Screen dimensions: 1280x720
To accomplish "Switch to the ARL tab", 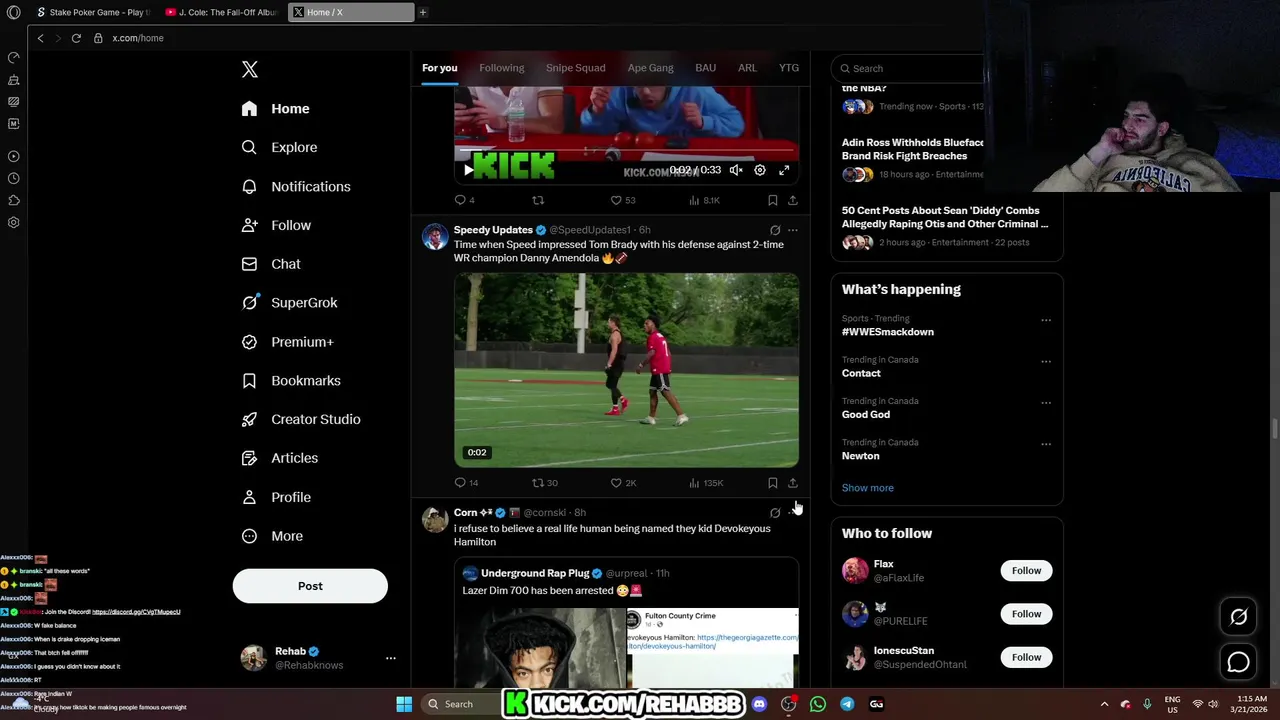I will [x=747, y=68].
